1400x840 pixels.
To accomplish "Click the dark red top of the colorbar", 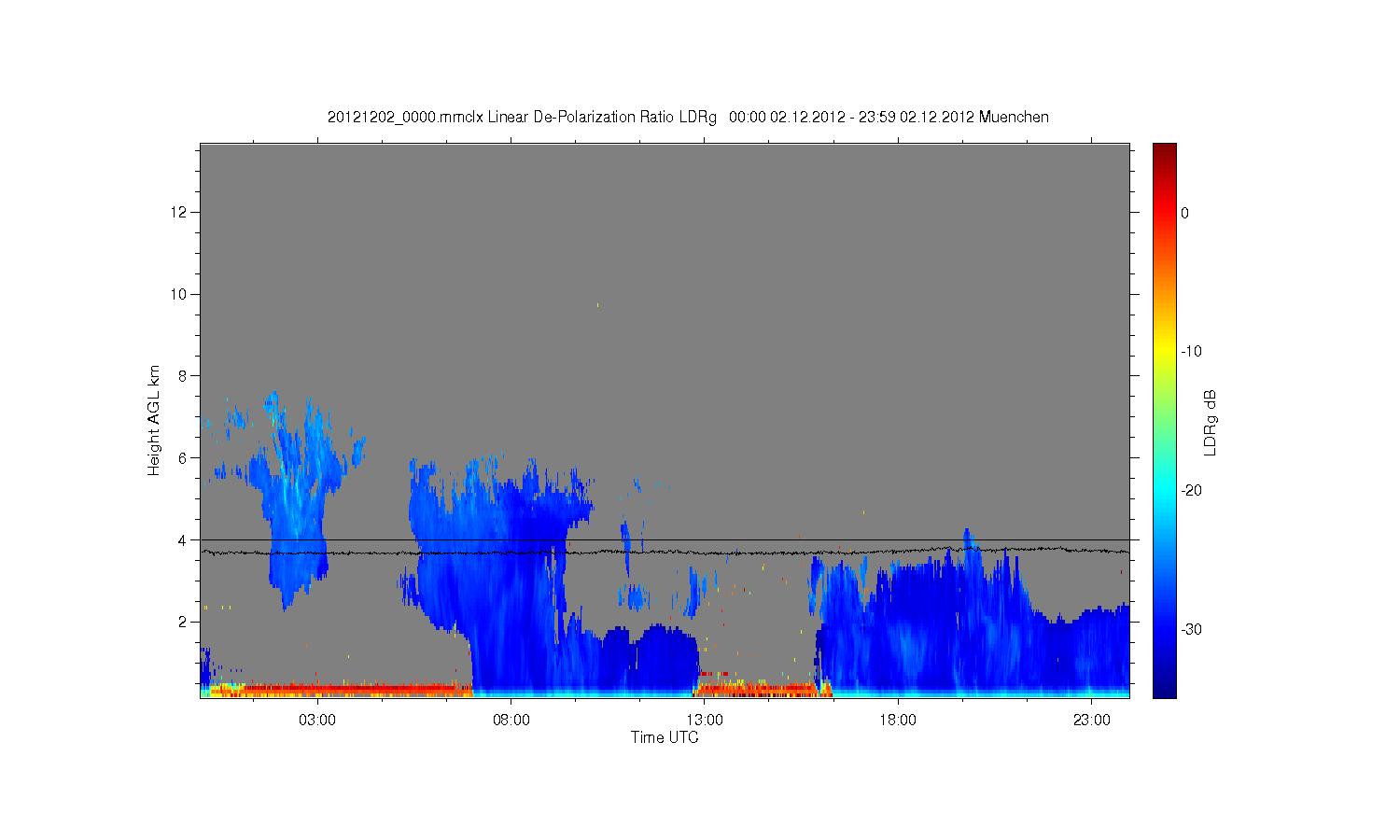I will click(1165, 151).
